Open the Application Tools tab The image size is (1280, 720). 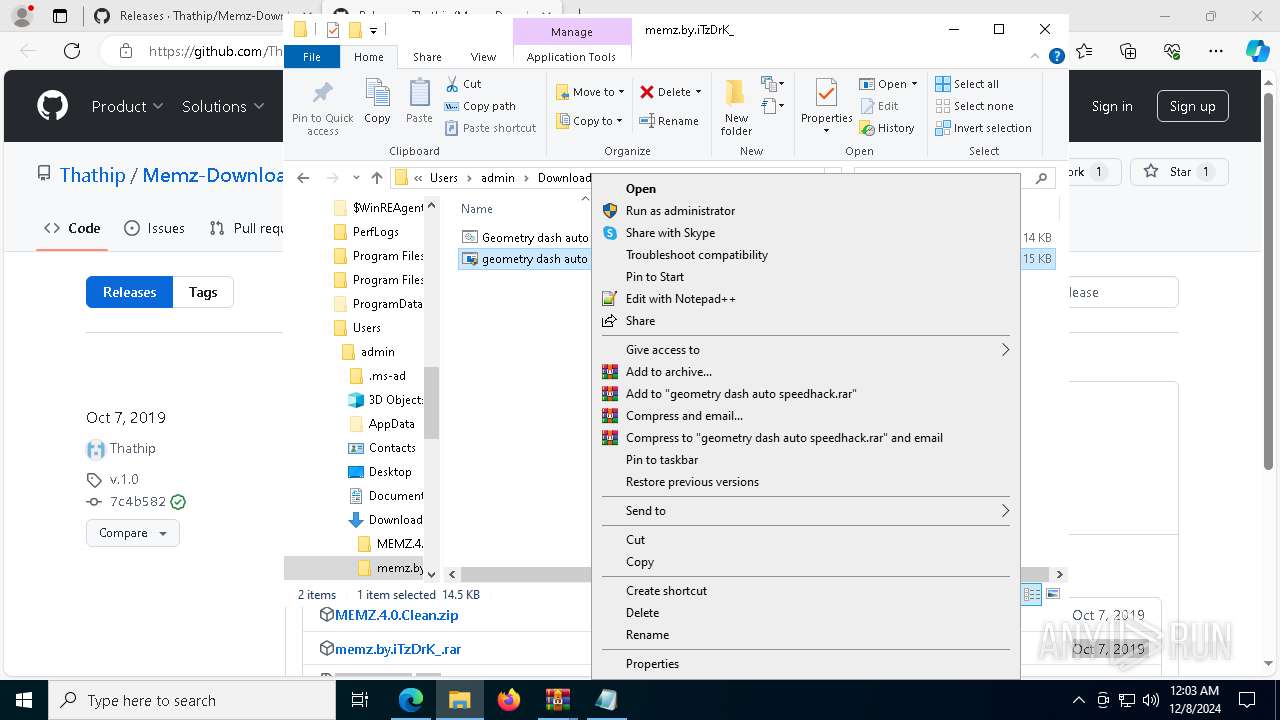(x=571, y=57)
